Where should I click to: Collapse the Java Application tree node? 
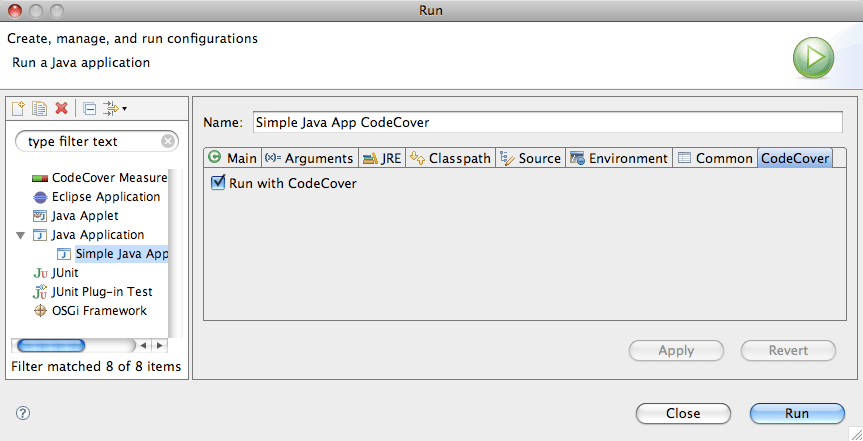coord(21,235)
